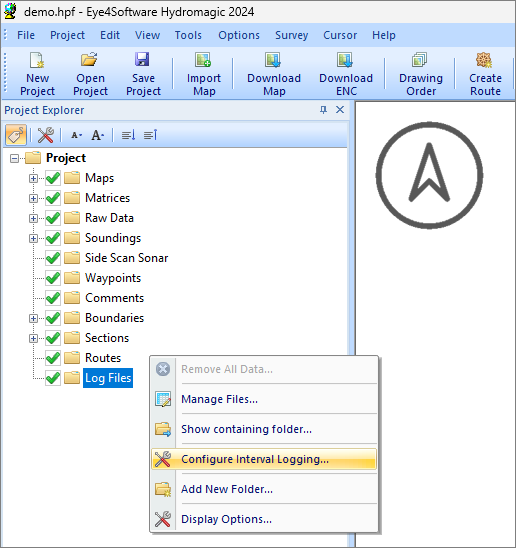Viewport: 516px width, 548px height.
Task: Toggle the Side Scan Sonar checkbox
Action: point(53,258)
